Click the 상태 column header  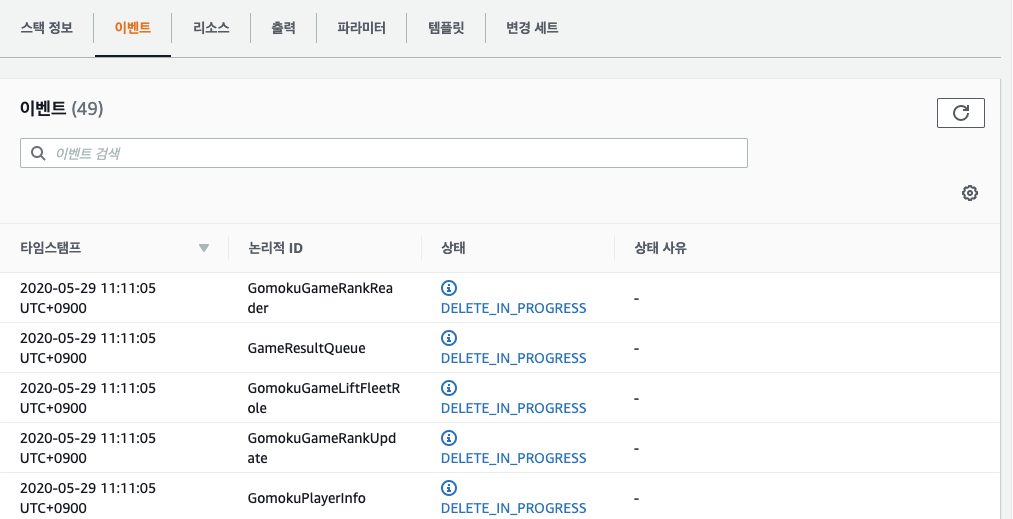[x=454, y=248]
